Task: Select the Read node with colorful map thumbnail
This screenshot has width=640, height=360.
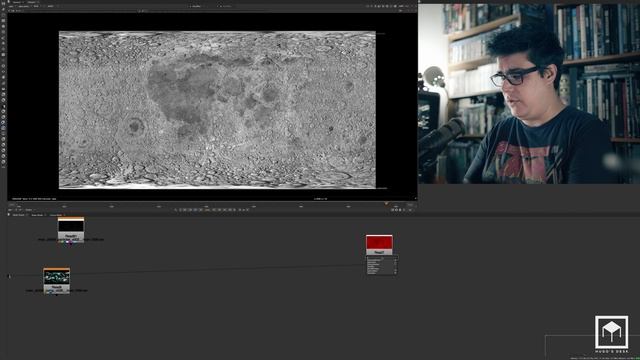Action: pos(57,280)
